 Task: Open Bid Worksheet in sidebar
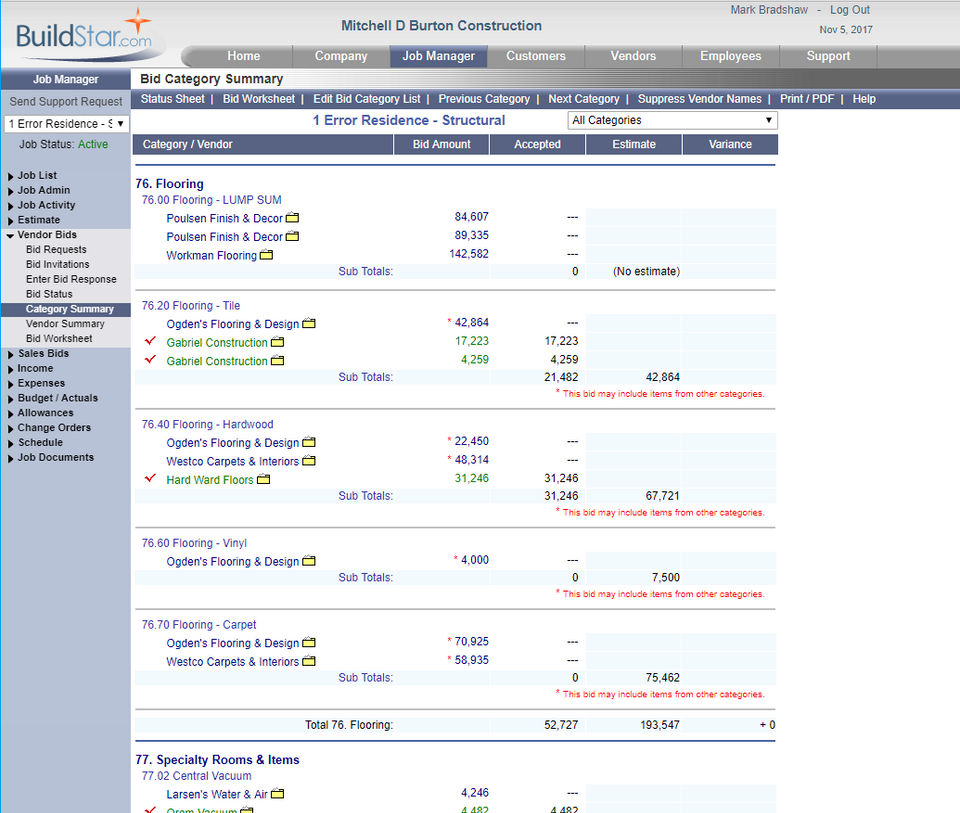click(x=59, y=339)
